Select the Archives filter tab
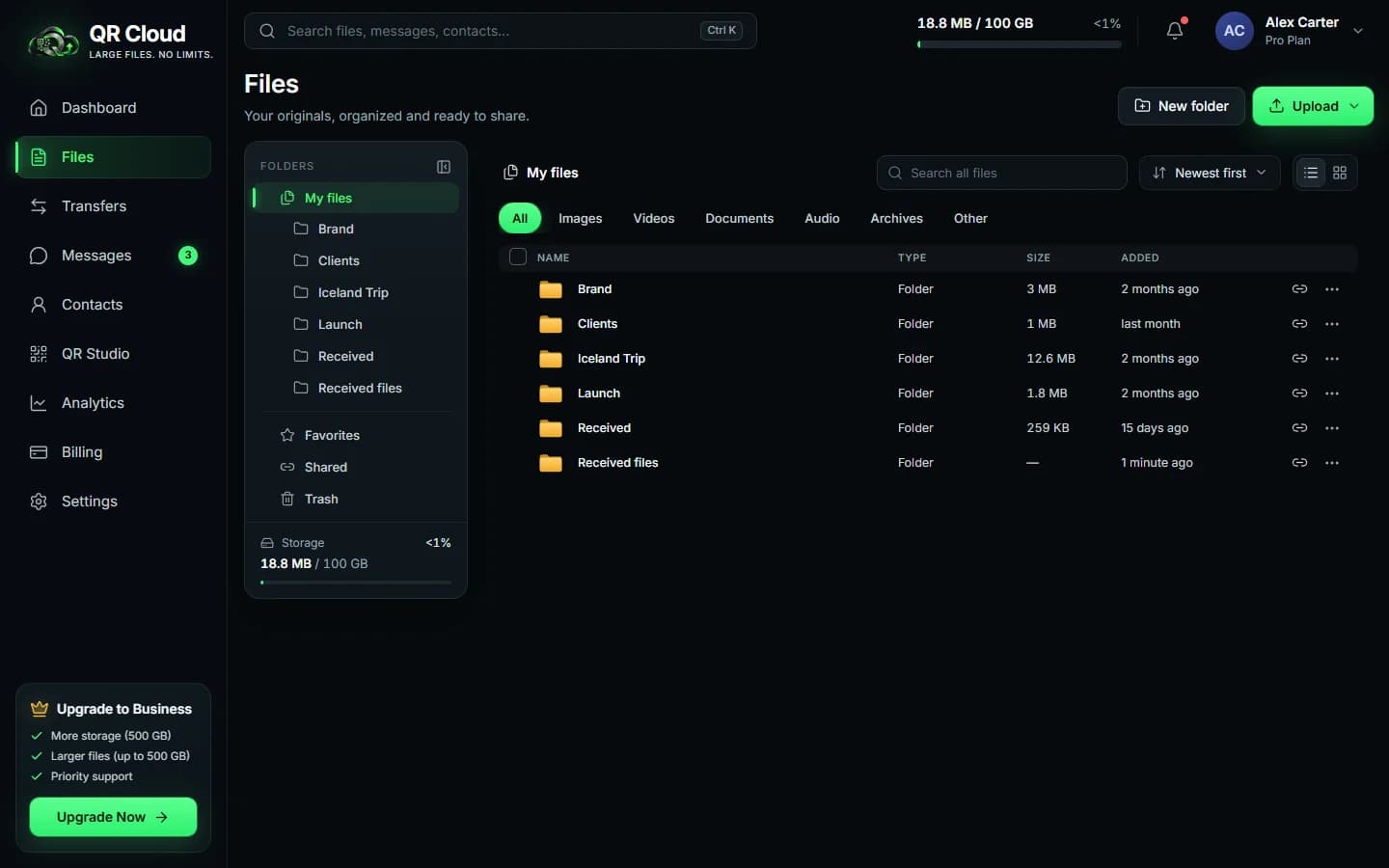The width and height of the screenshot is (1389, 868). pyautogui.click(x=897, y=219)
